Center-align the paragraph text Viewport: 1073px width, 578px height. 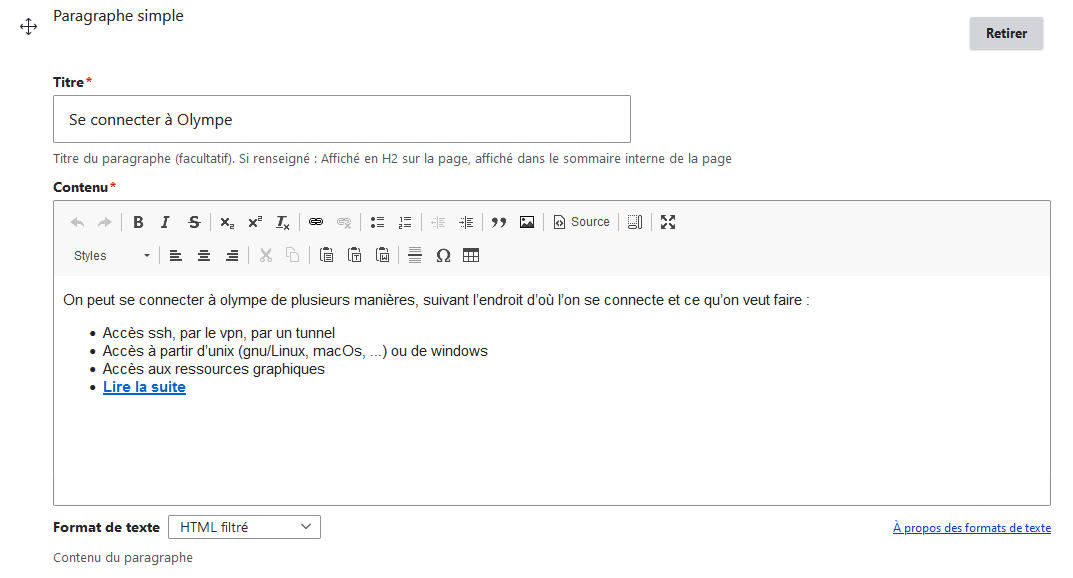pyautogui.click(x=204, y=255)
